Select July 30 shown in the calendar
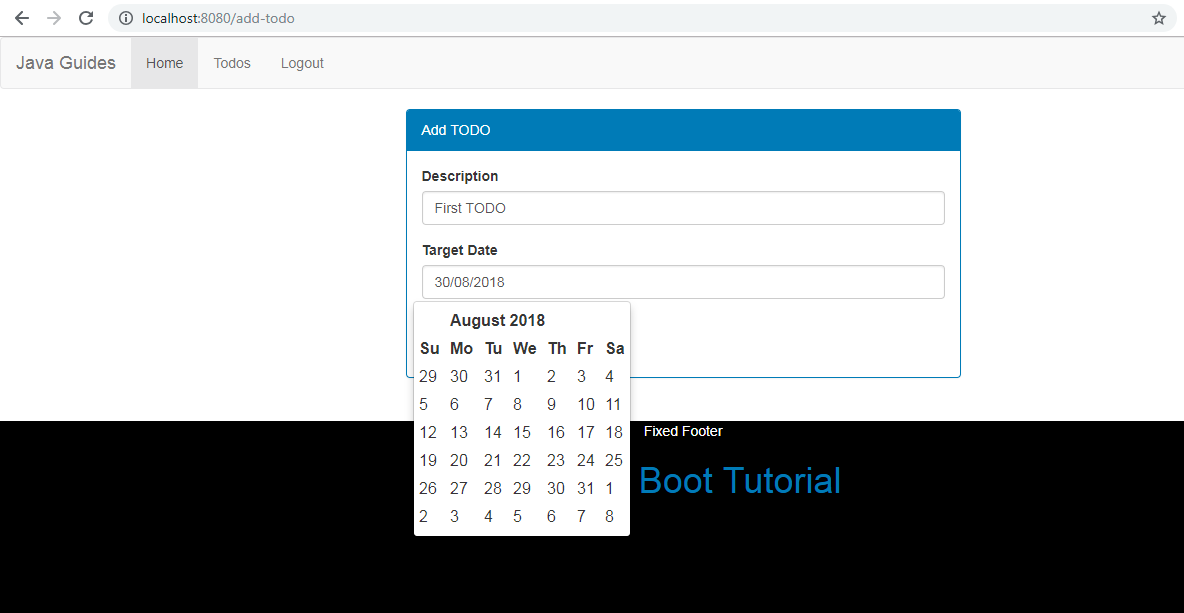This screenshot has height=613, width=1184. pyautogui.click(x=459, y=376)
